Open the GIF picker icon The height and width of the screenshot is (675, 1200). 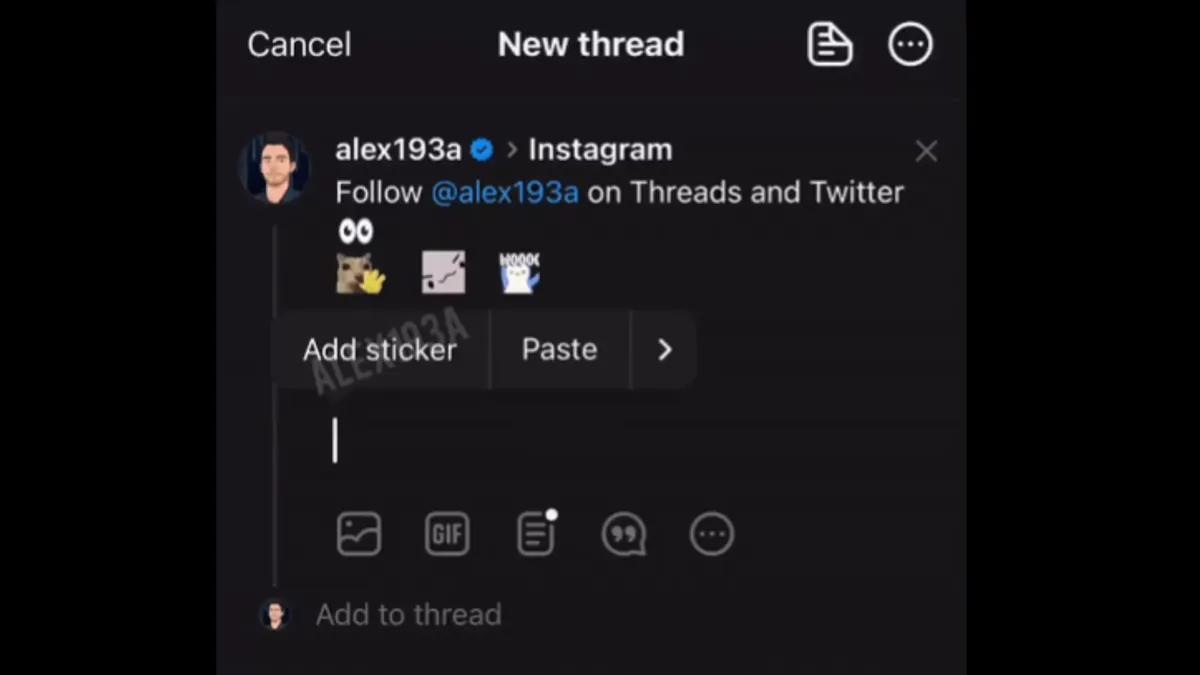pos(447,534)
